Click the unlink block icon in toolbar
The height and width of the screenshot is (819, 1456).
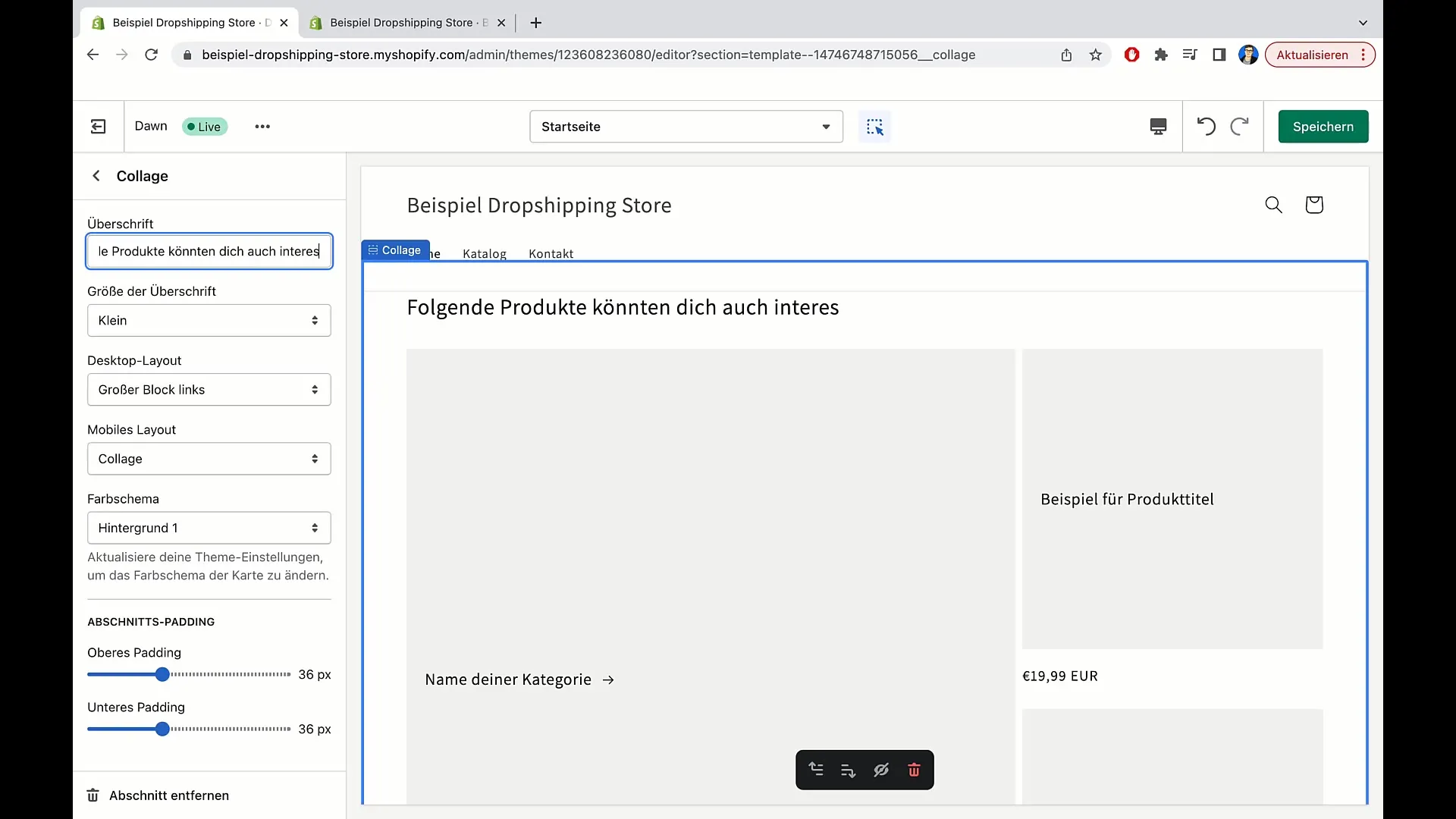coord(881,770)
